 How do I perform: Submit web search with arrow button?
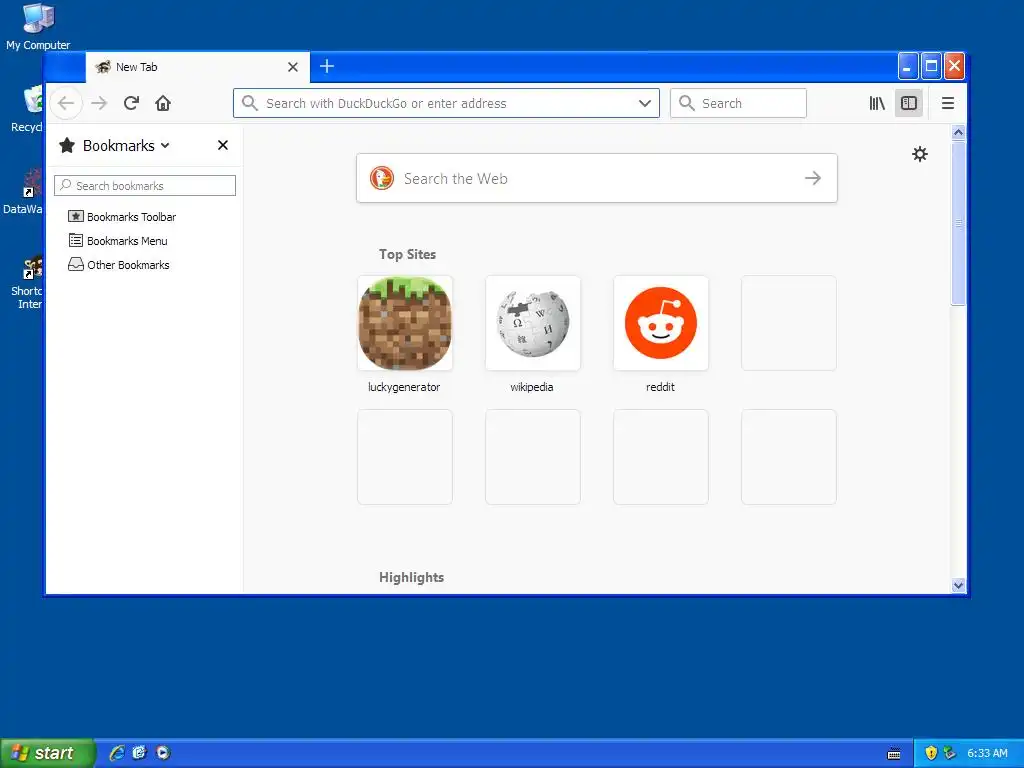[812, 178]
